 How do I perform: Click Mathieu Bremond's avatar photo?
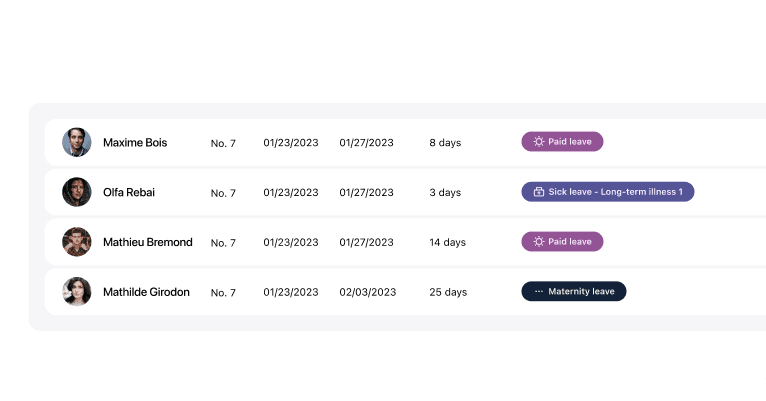click(77, 242)
